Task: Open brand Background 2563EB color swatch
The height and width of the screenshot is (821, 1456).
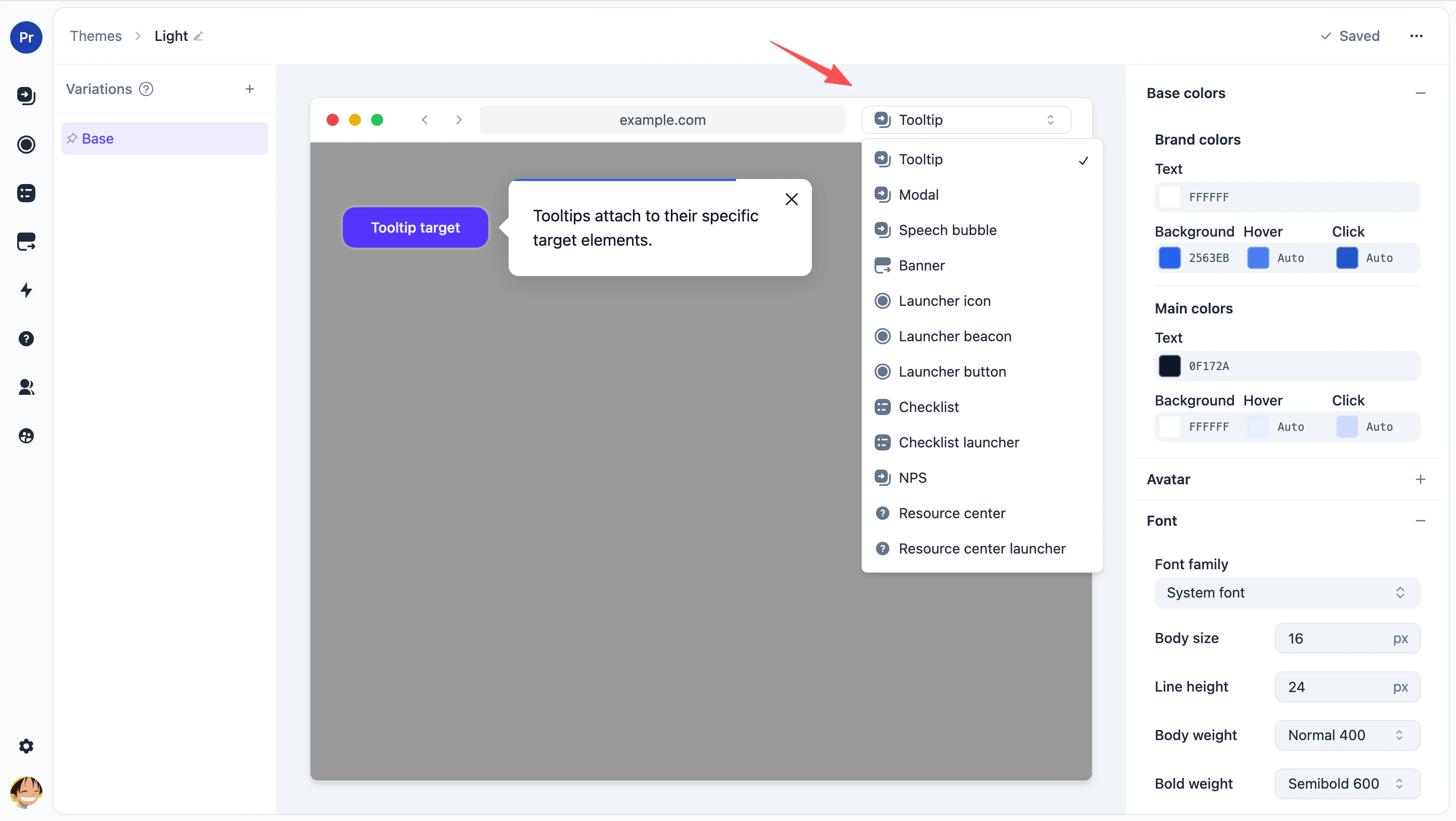Action: pyautogui.click(x=1169, y=258)
